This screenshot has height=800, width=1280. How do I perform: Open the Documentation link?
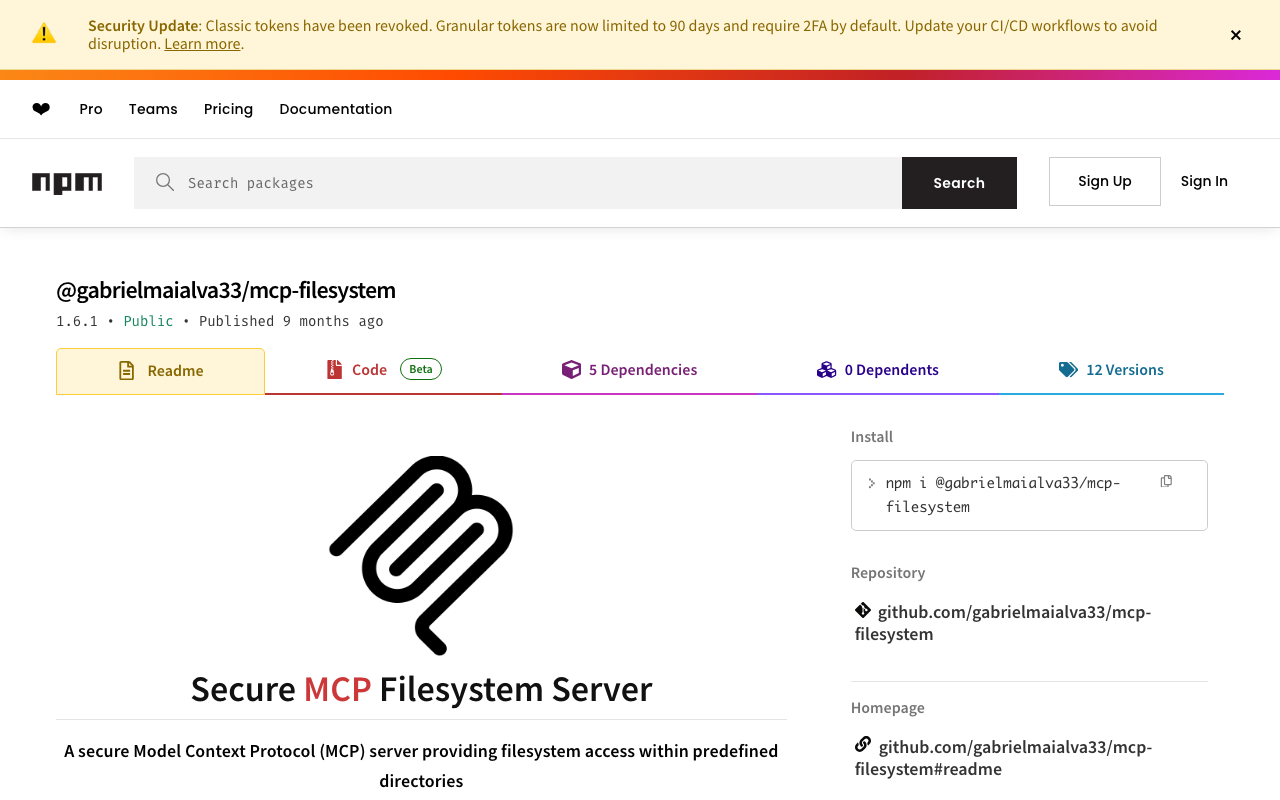coord(336,109)
